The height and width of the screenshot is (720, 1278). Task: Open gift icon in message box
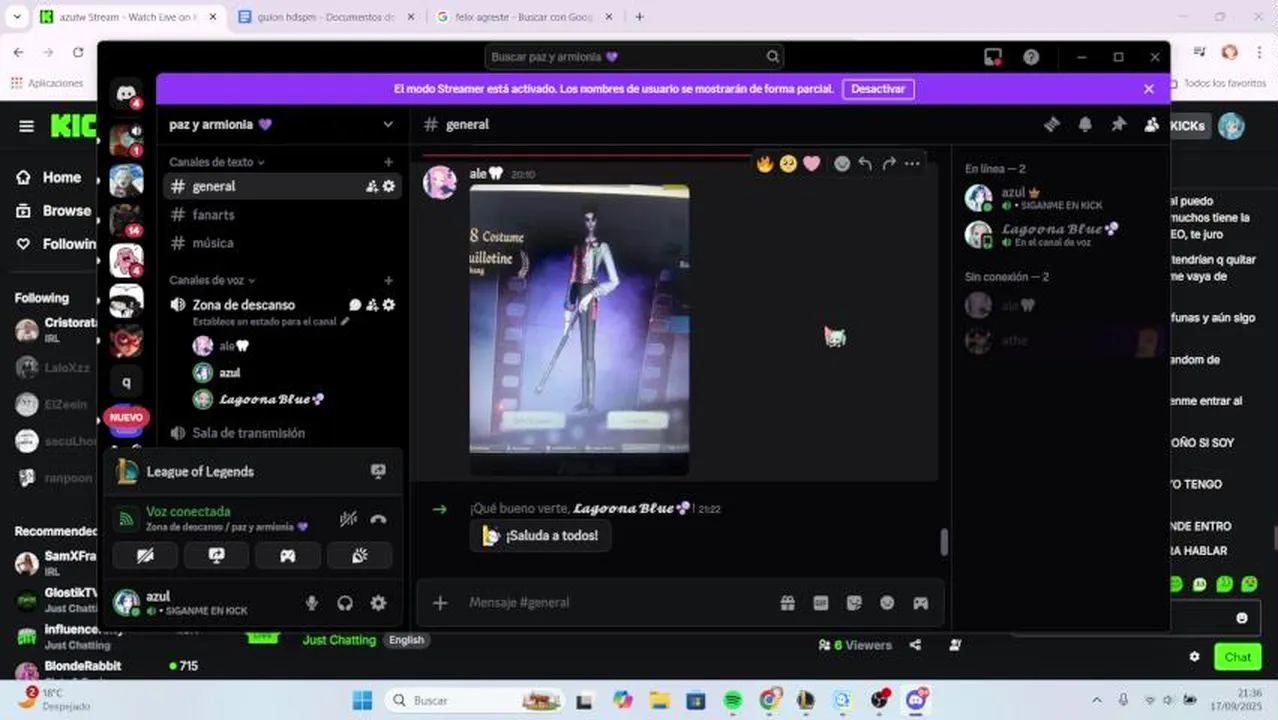788,602
